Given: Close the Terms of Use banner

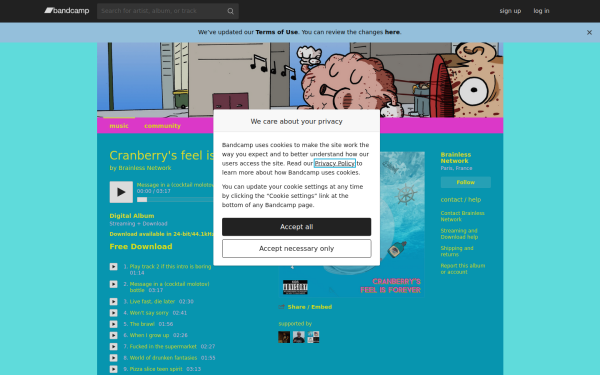Looking at the screenshot, I should pos(589,33).
